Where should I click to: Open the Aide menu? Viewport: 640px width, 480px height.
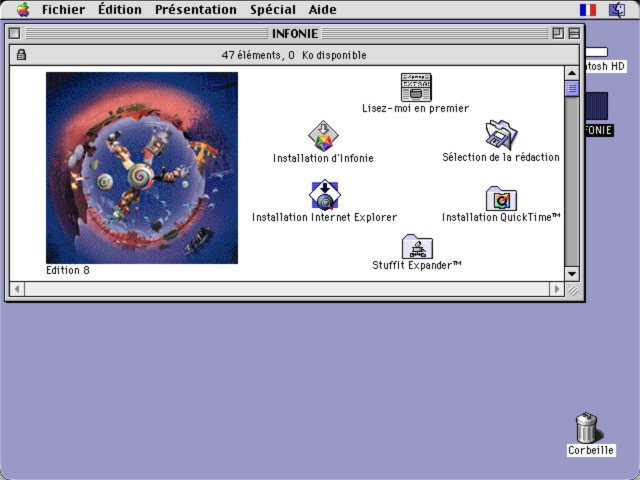[322, 9]
